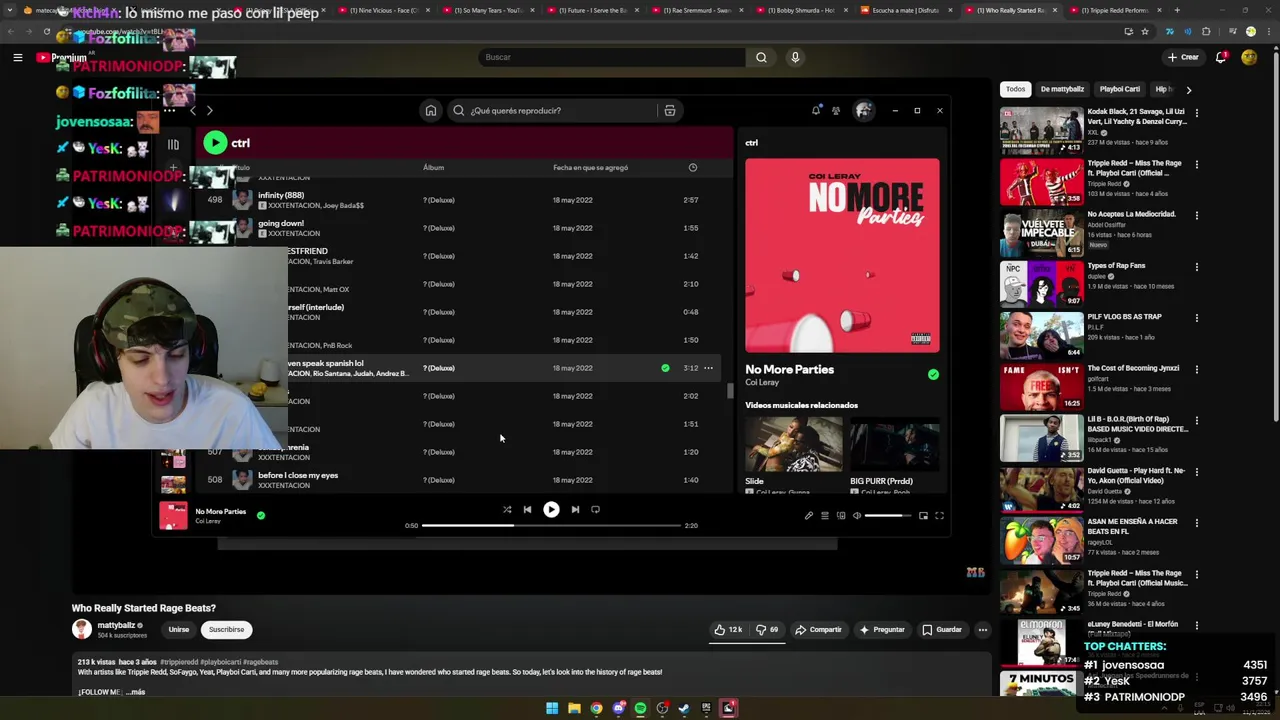The height and width of the screenshot is (720, 1280).
Task: Toggle Spotify library sidebar icon
Action: 173,144
